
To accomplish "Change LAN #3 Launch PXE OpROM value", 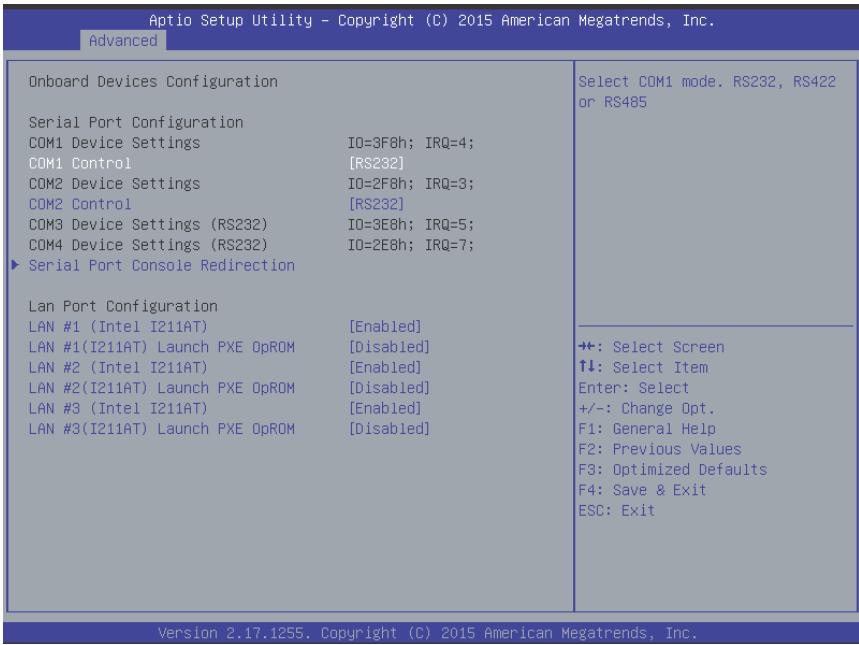I will click(389, 429).
